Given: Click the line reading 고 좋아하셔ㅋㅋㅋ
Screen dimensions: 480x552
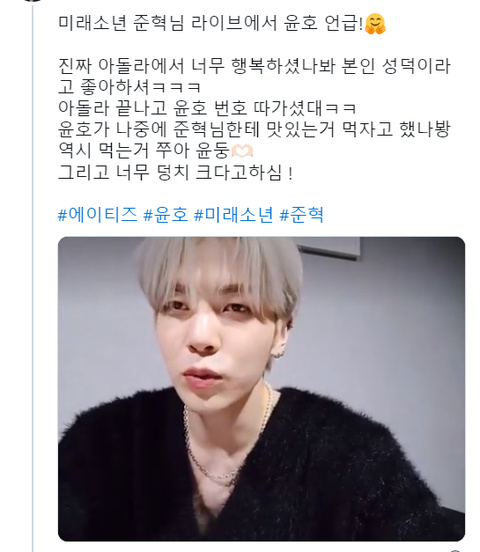Looking at the screenshot, I should tap(129, 87).
